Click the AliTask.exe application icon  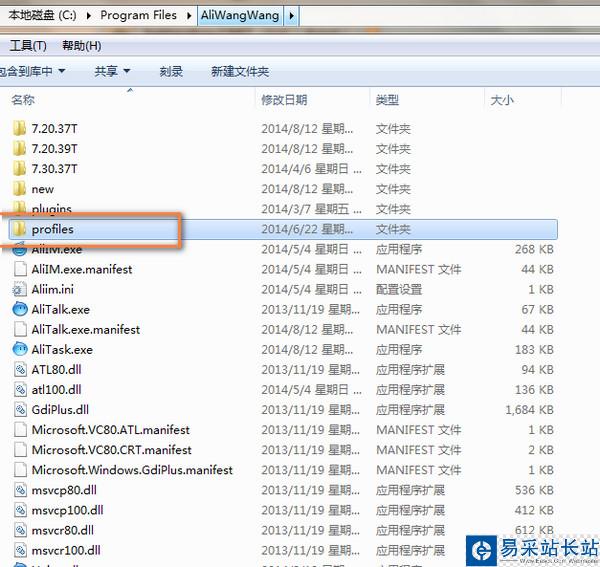pos(20,349)
